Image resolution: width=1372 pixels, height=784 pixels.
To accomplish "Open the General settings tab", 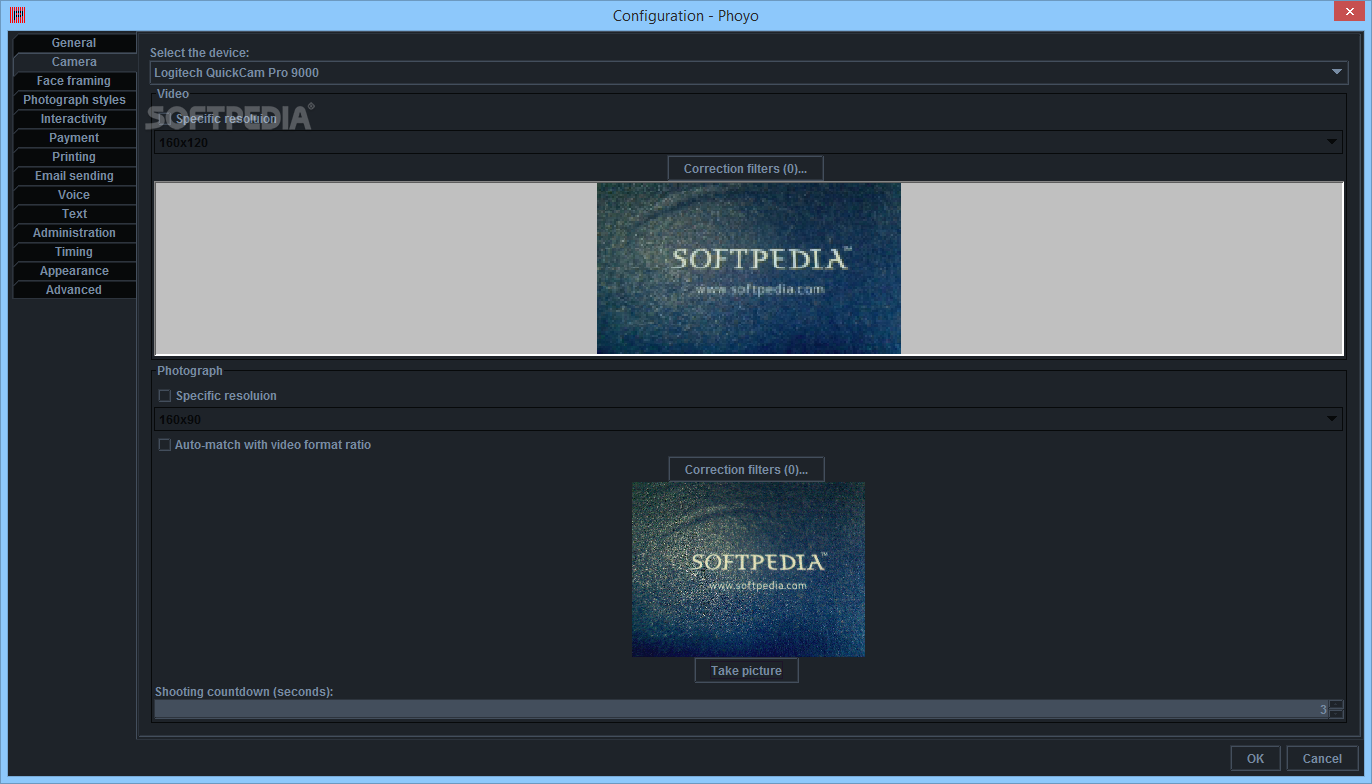I will pos(74,43).
